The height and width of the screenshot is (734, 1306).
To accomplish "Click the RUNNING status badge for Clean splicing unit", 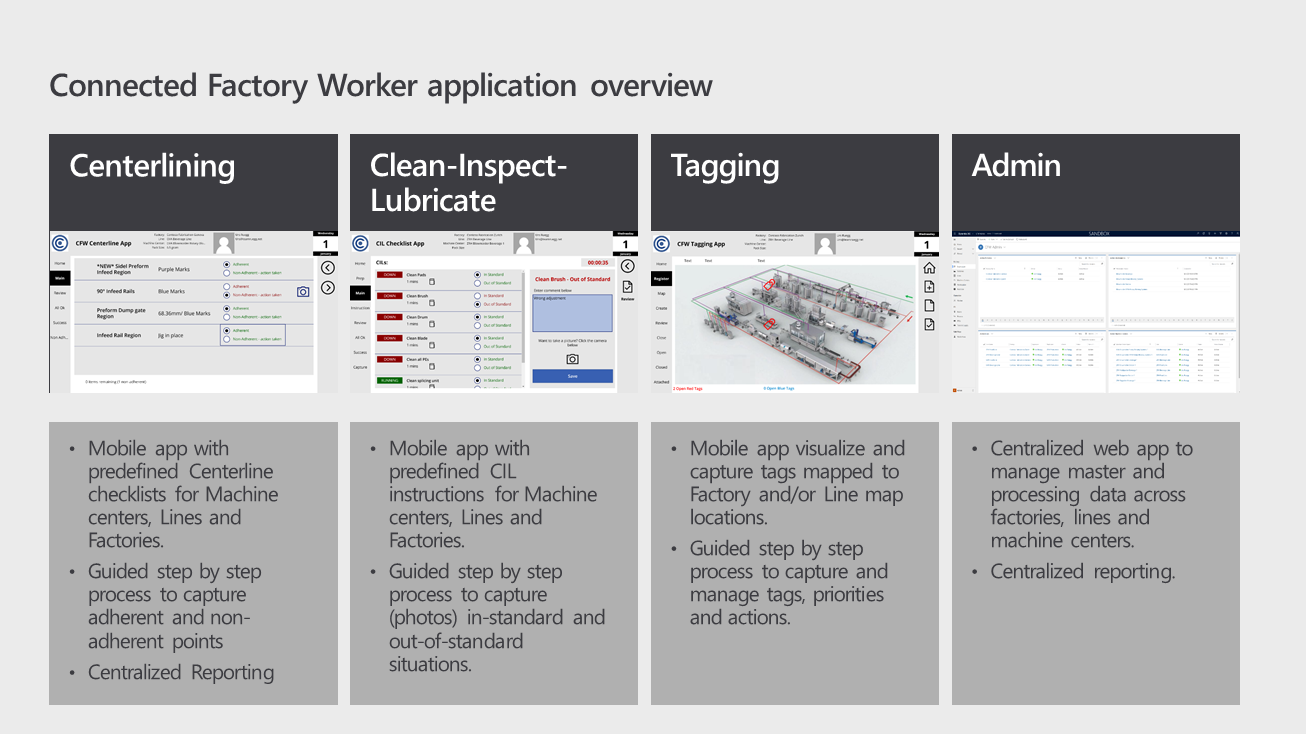I will pyautogui.click(x=390, y=380).
